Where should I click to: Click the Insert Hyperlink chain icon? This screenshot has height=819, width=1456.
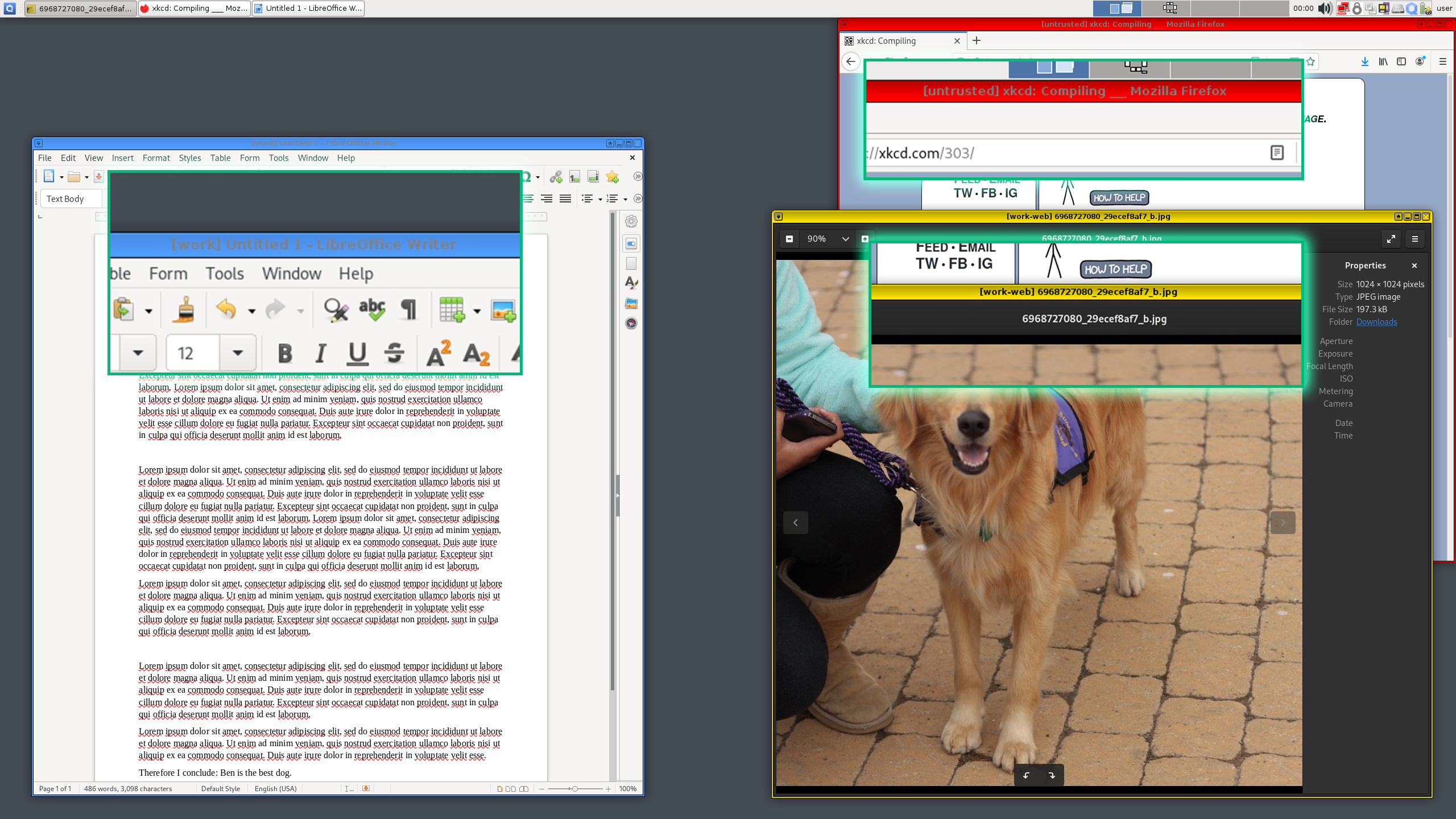pos(556,177)
